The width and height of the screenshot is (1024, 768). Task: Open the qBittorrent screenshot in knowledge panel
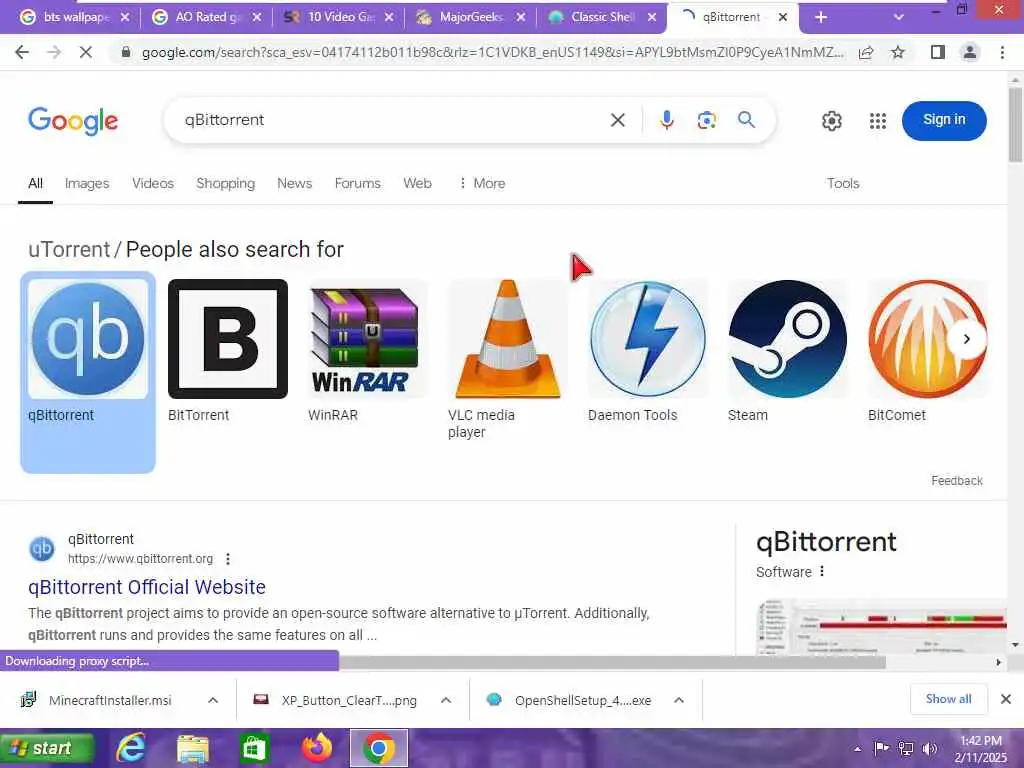(882, 627)
